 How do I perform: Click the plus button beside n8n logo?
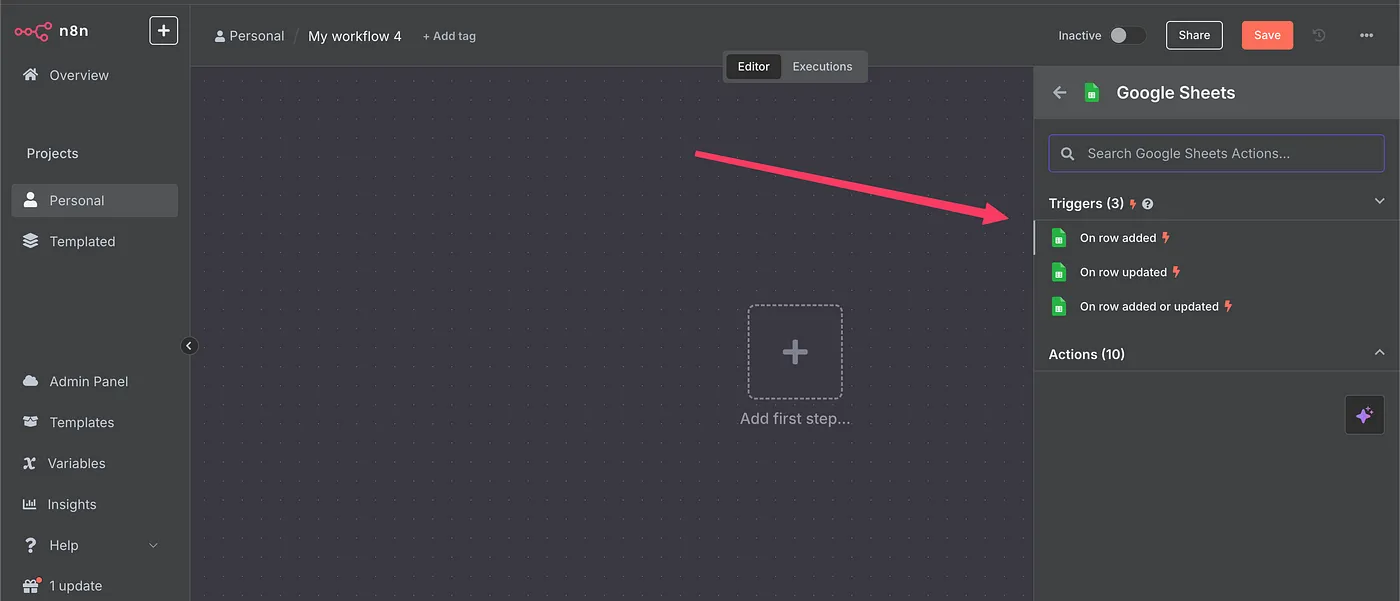[x=164, y=31]
